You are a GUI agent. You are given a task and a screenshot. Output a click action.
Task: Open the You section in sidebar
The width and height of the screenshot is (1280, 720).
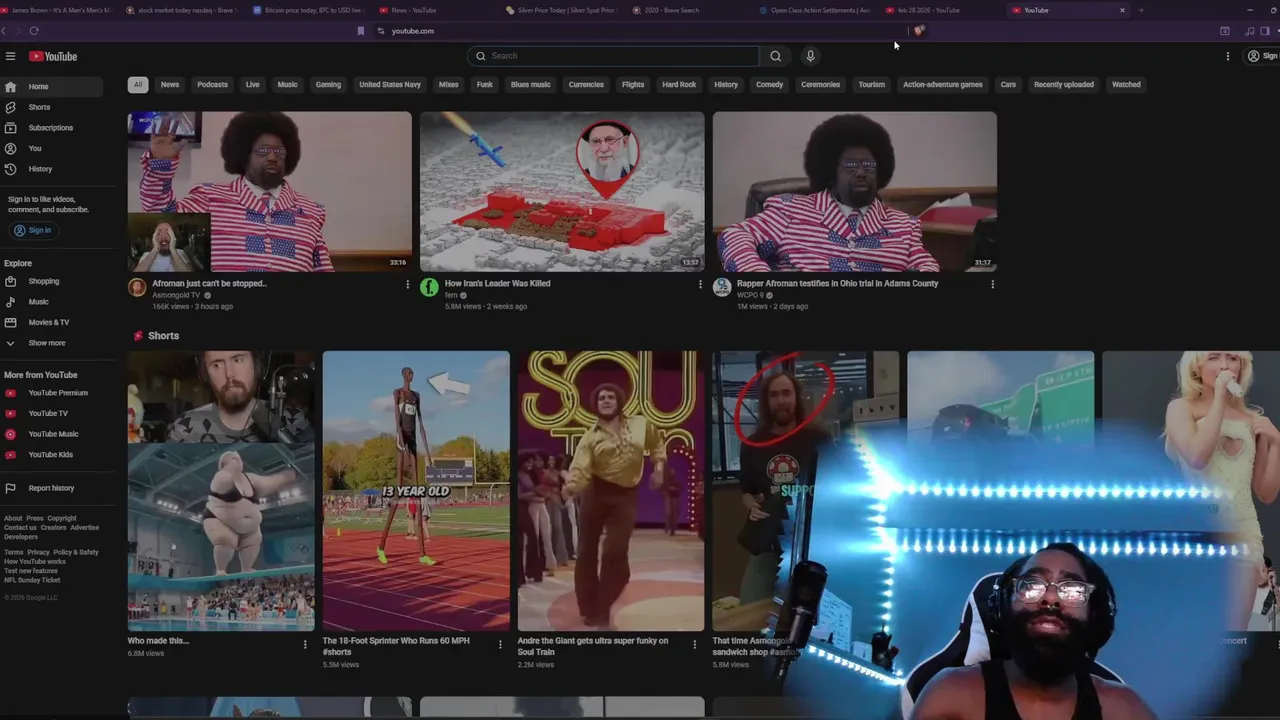point(52,148)
